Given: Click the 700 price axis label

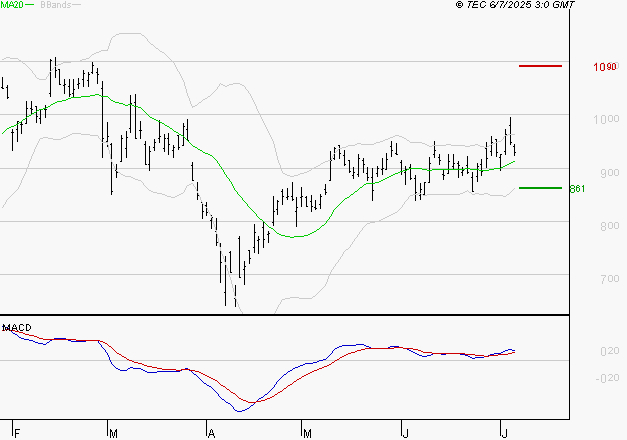Looking at the screenshot, I should point(609,279).
